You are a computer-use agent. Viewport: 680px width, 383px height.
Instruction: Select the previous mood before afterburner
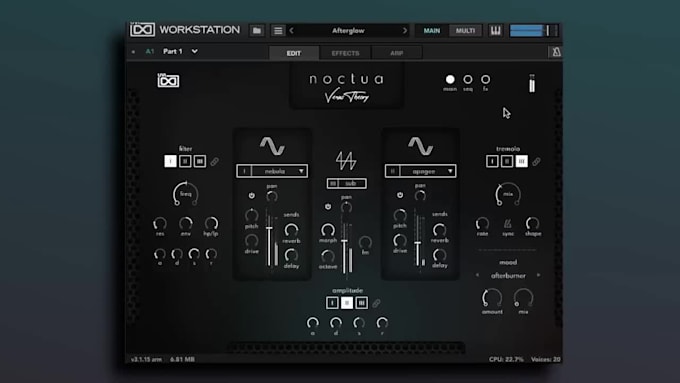pyautogui.click(x=477, y=275)
